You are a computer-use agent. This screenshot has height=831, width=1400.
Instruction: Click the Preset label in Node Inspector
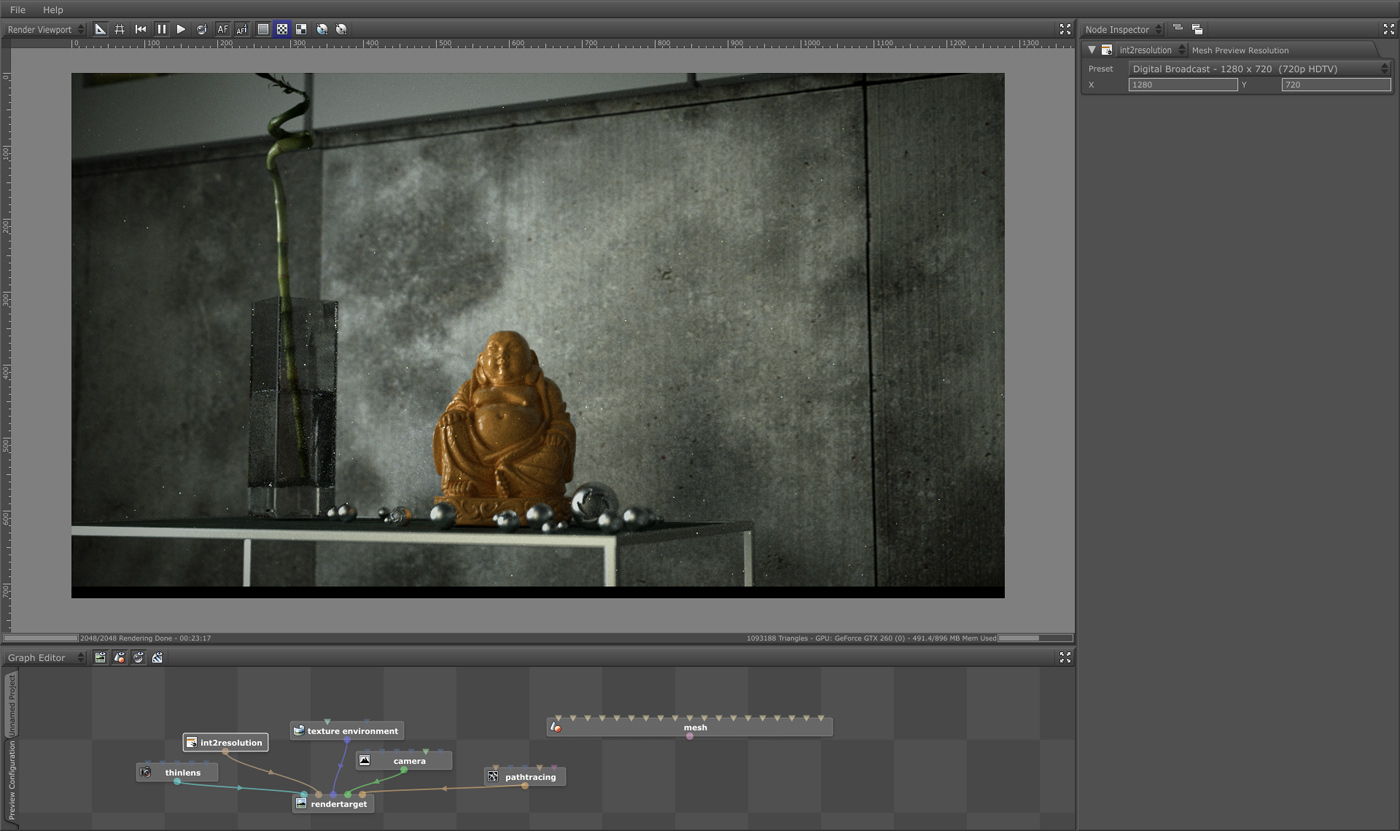tap(1101, 69)
